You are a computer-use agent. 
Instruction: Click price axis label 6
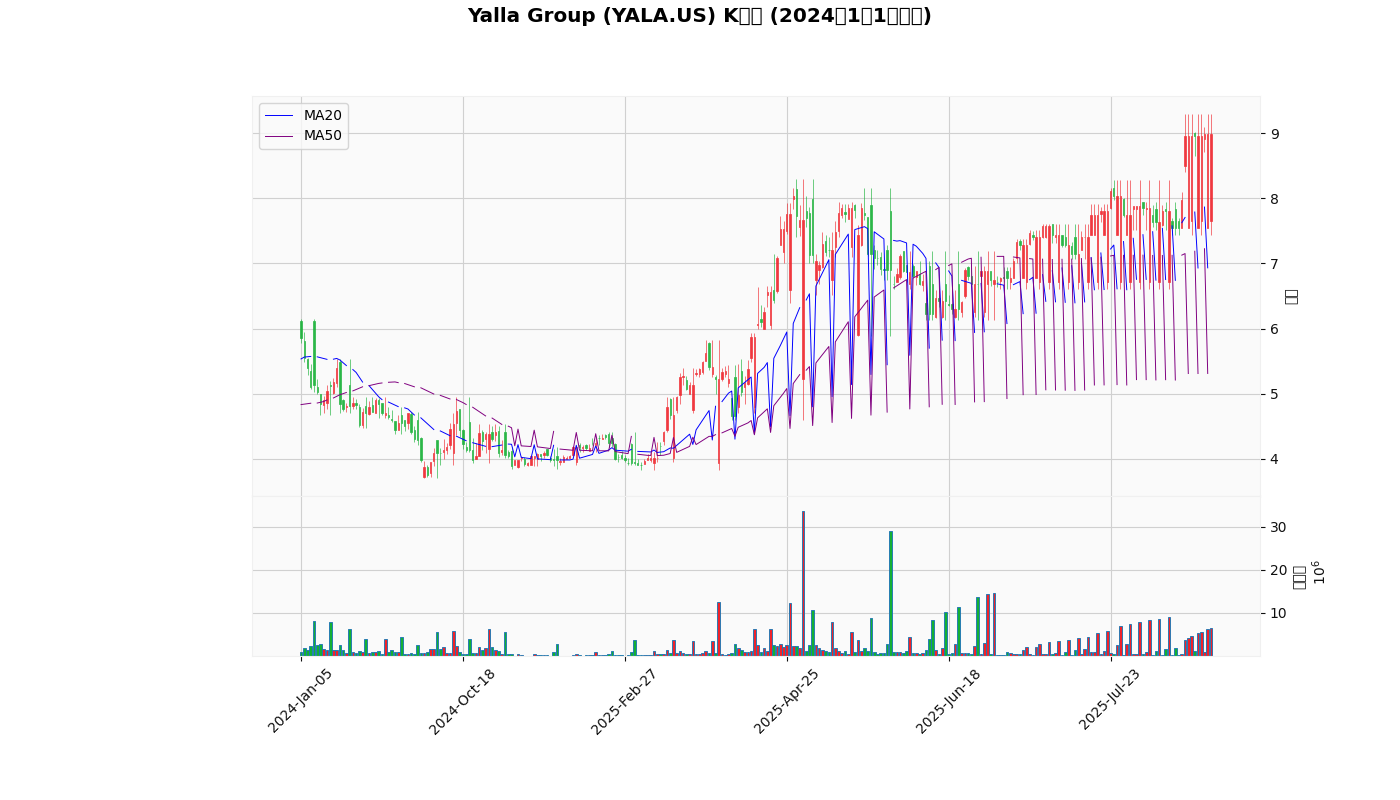tap(1275, 329)
